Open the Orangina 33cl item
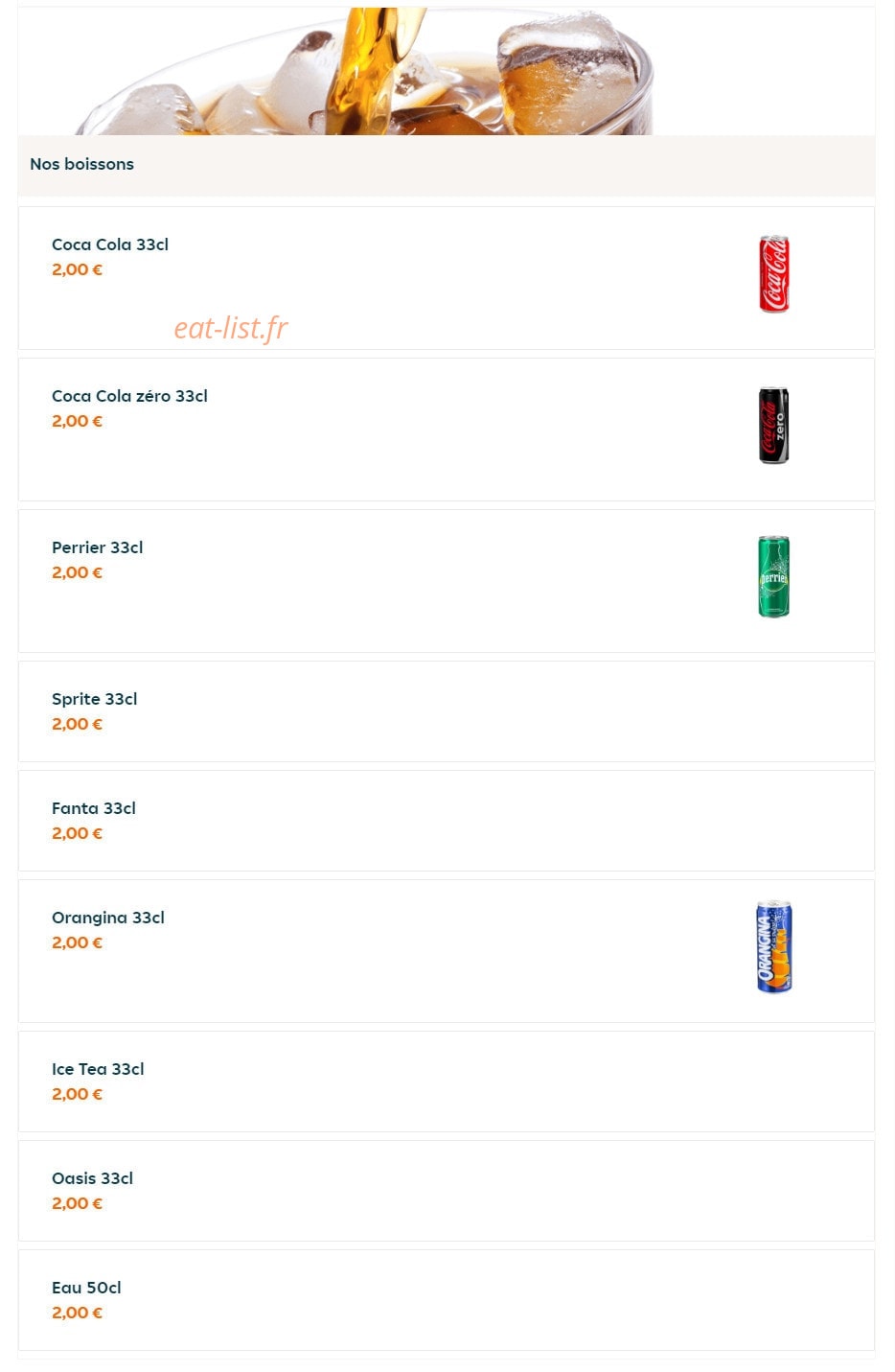The width and height of the screenshot is (895, 1372). click(447, 951)
